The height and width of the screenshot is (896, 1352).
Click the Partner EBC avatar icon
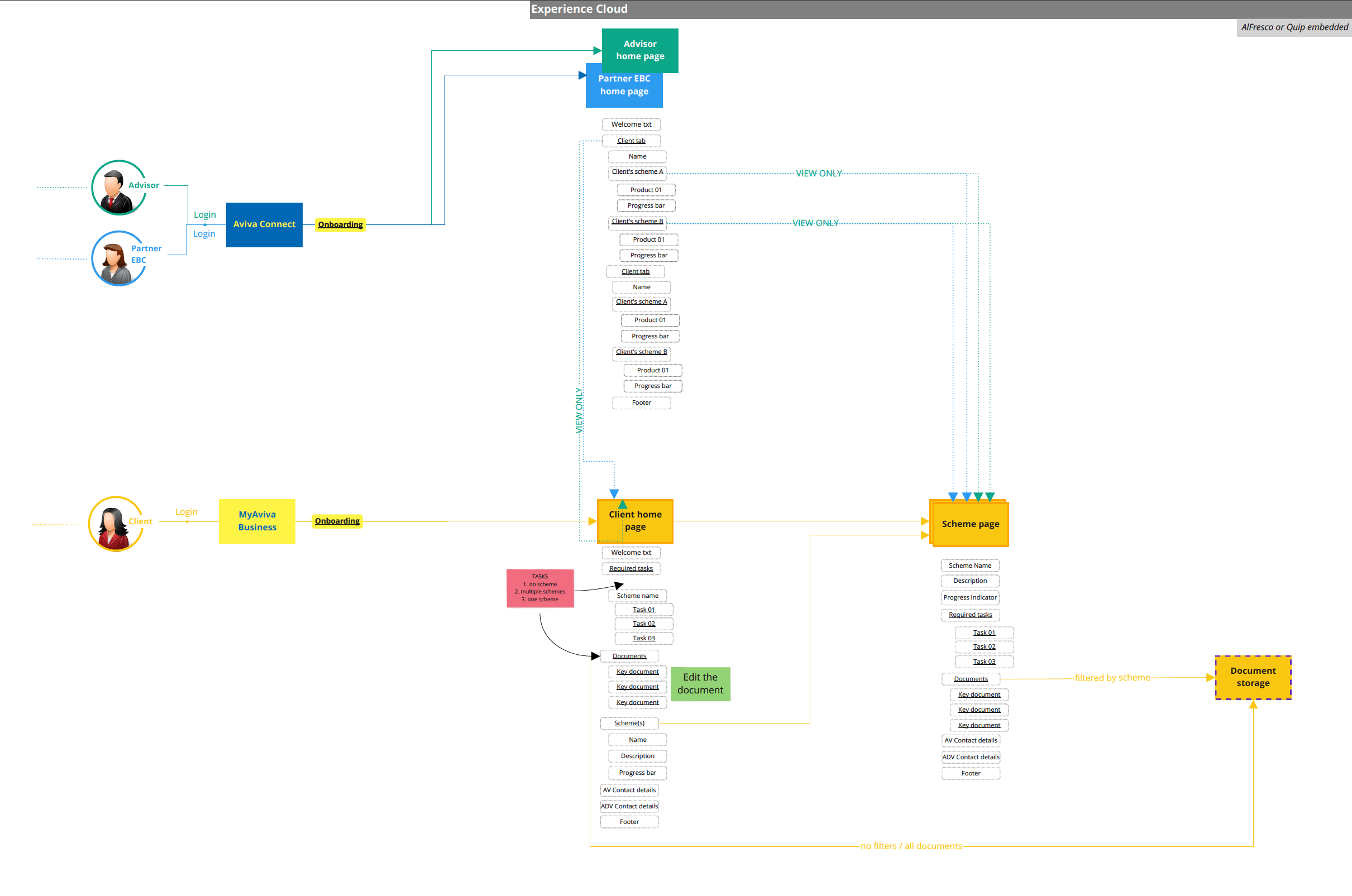[x=116, y=260]
